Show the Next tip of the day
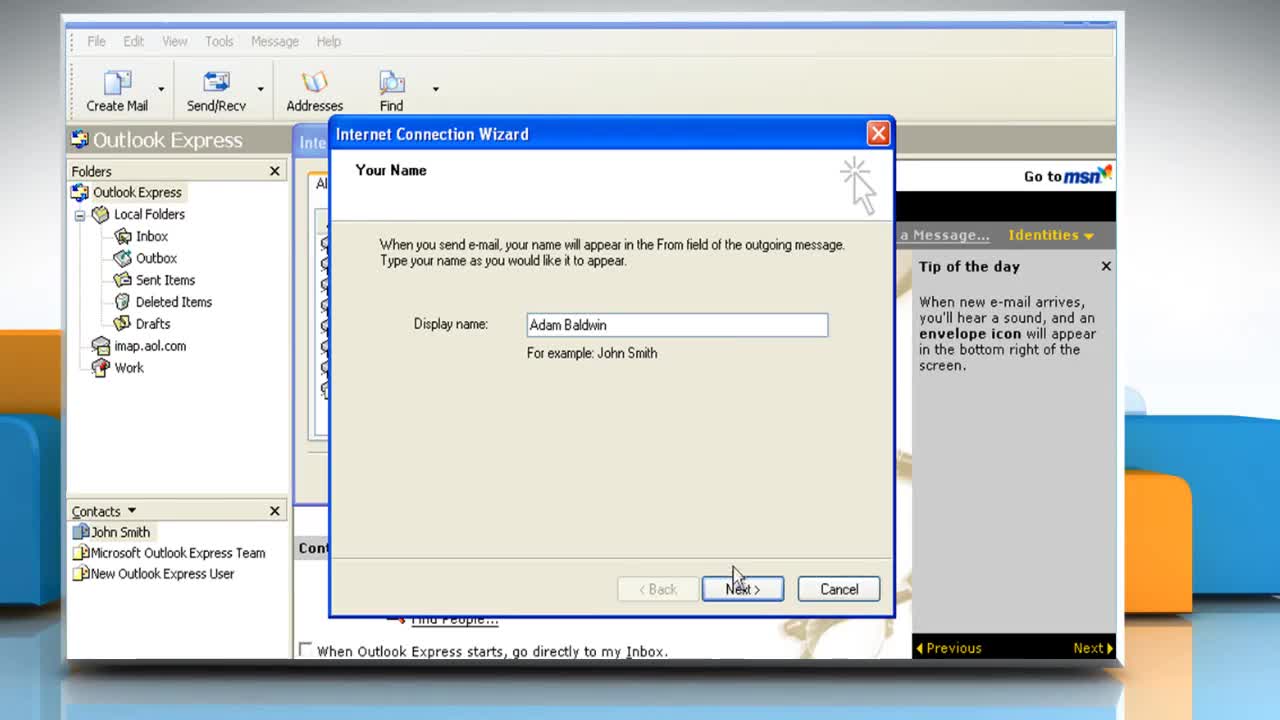This screenshot has width=1280, height=720. click(1092, 648)
